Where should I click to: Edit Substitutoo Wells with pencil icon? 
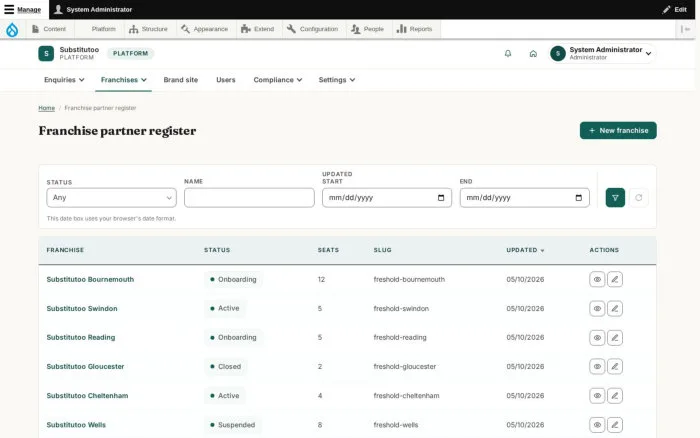615,425
